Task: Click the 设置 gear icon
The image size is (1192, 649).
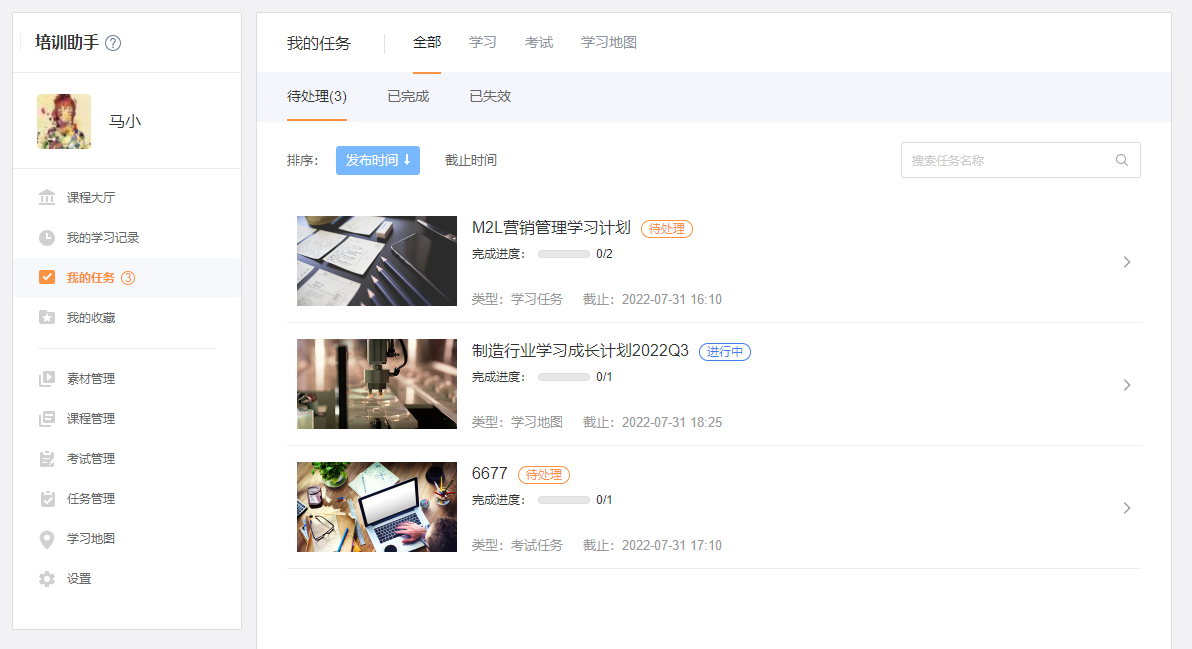Action: pyautogui.click(x=47, y=579)
